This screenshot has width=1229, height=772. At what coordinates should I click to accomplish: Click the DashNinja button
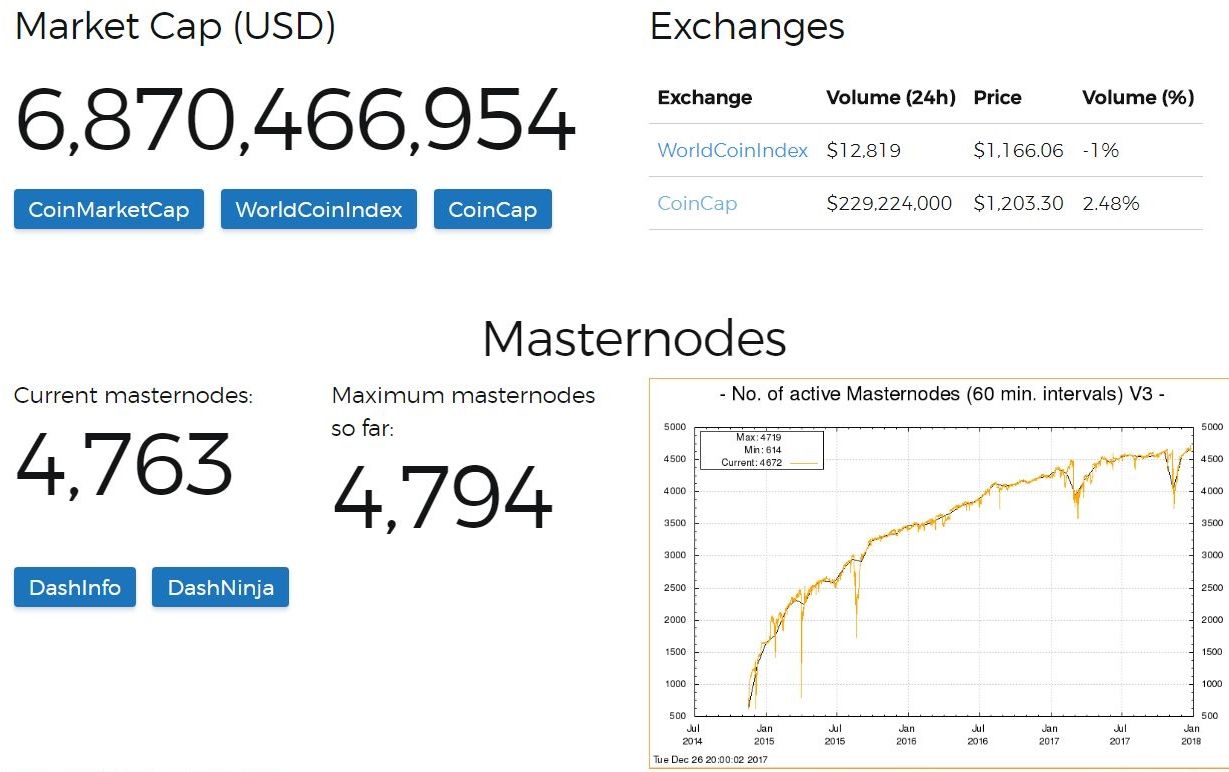point(220,587)
